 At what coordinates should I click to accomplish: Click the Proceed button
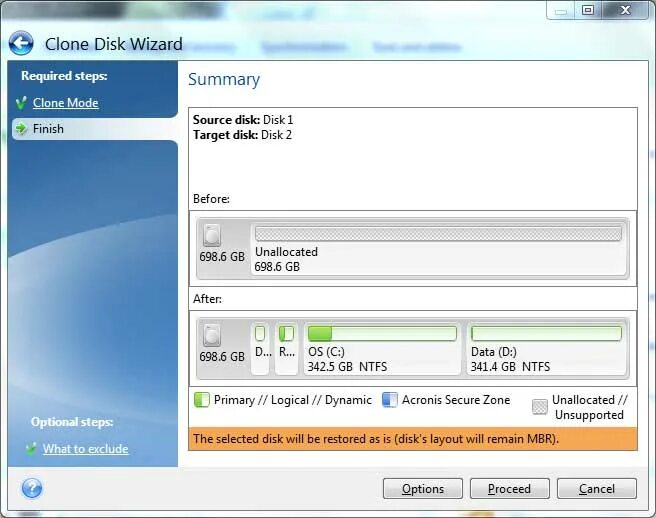pyautogui.click(x=510, y=489)
